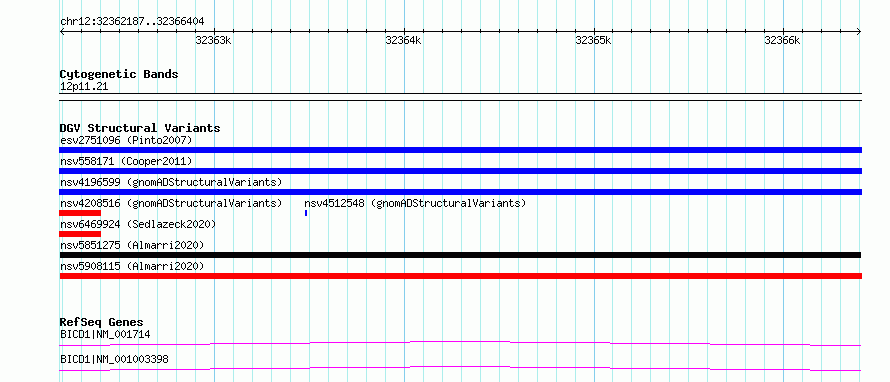Select the short red bar under nsv6469924
Screen dimensions: 890x382
click(x=80, y=234)
